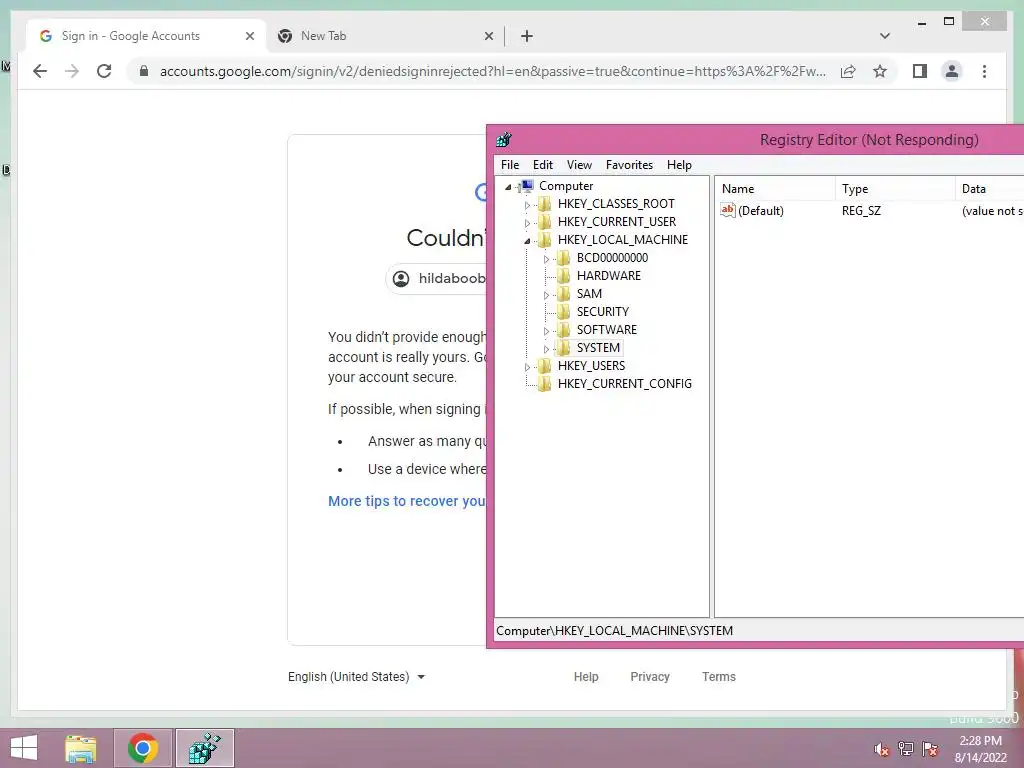Open the Chrome profile avatar icon
This screenshot has width=1024, height=768.
[x=952, y=71]
